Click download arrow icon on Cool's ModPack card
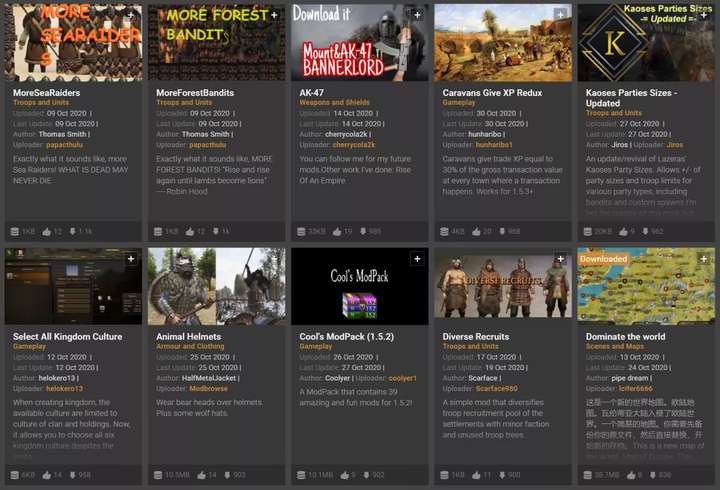Viewport: 720px width, 490px height. click(x=366, y=475)
